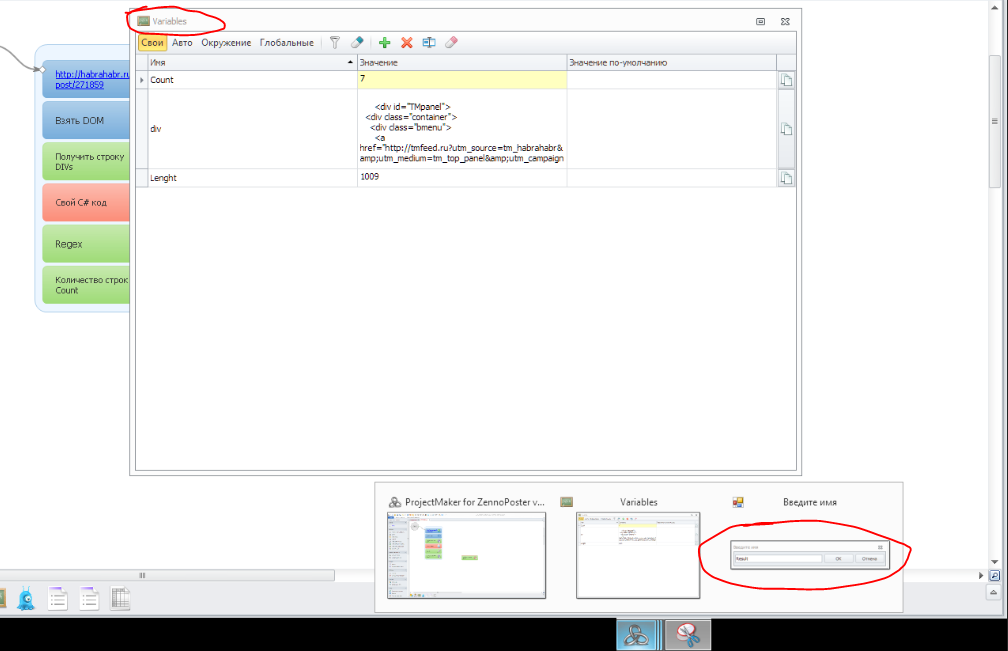Click the rename variable icon
This screenshot has width=1008, height=651.
429,42
